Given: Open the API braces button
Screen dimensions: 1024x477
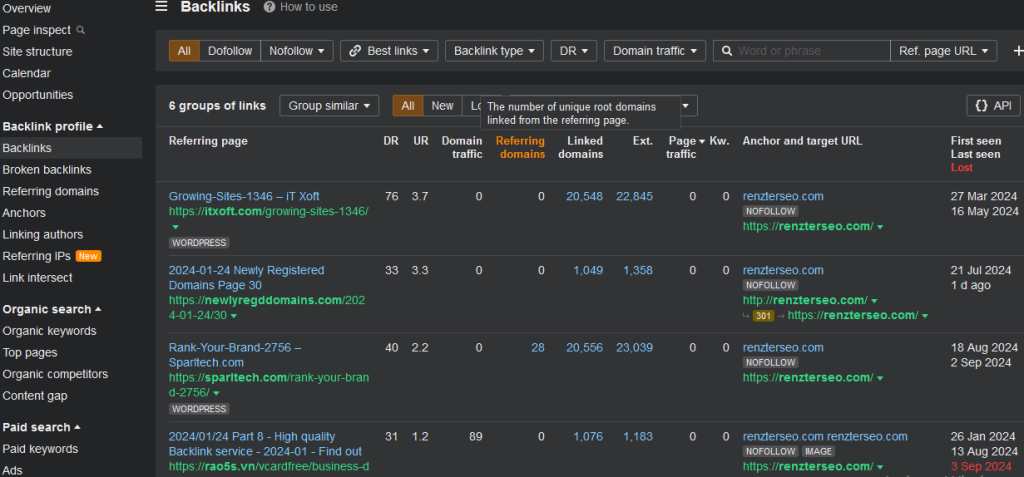Looking at the screenshot, I should pos(993,105).
